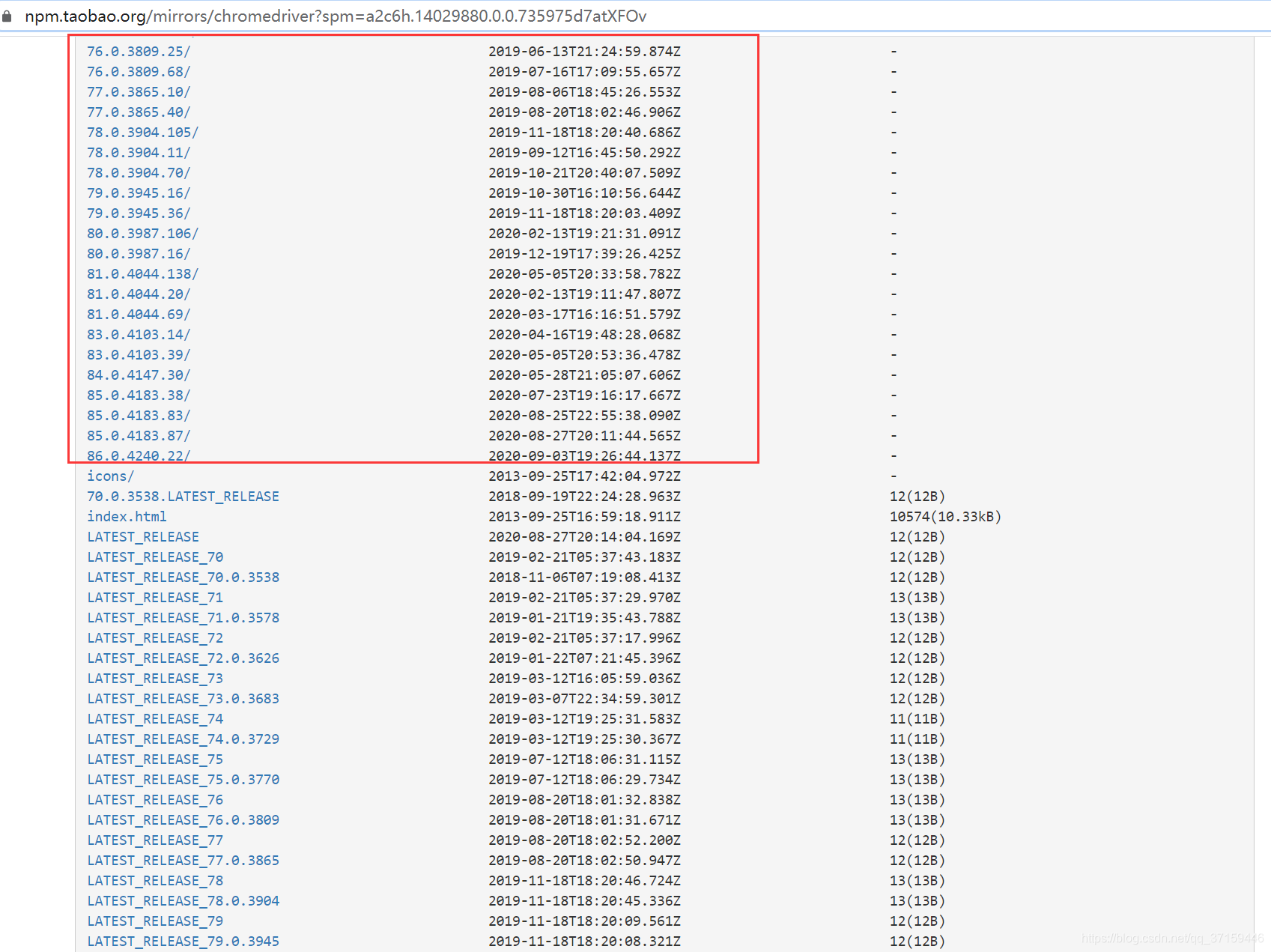Screen dimensions: 1271x952
Task: Open the 85.0.4183.87 folder link
Action: [x=138, y=435]
